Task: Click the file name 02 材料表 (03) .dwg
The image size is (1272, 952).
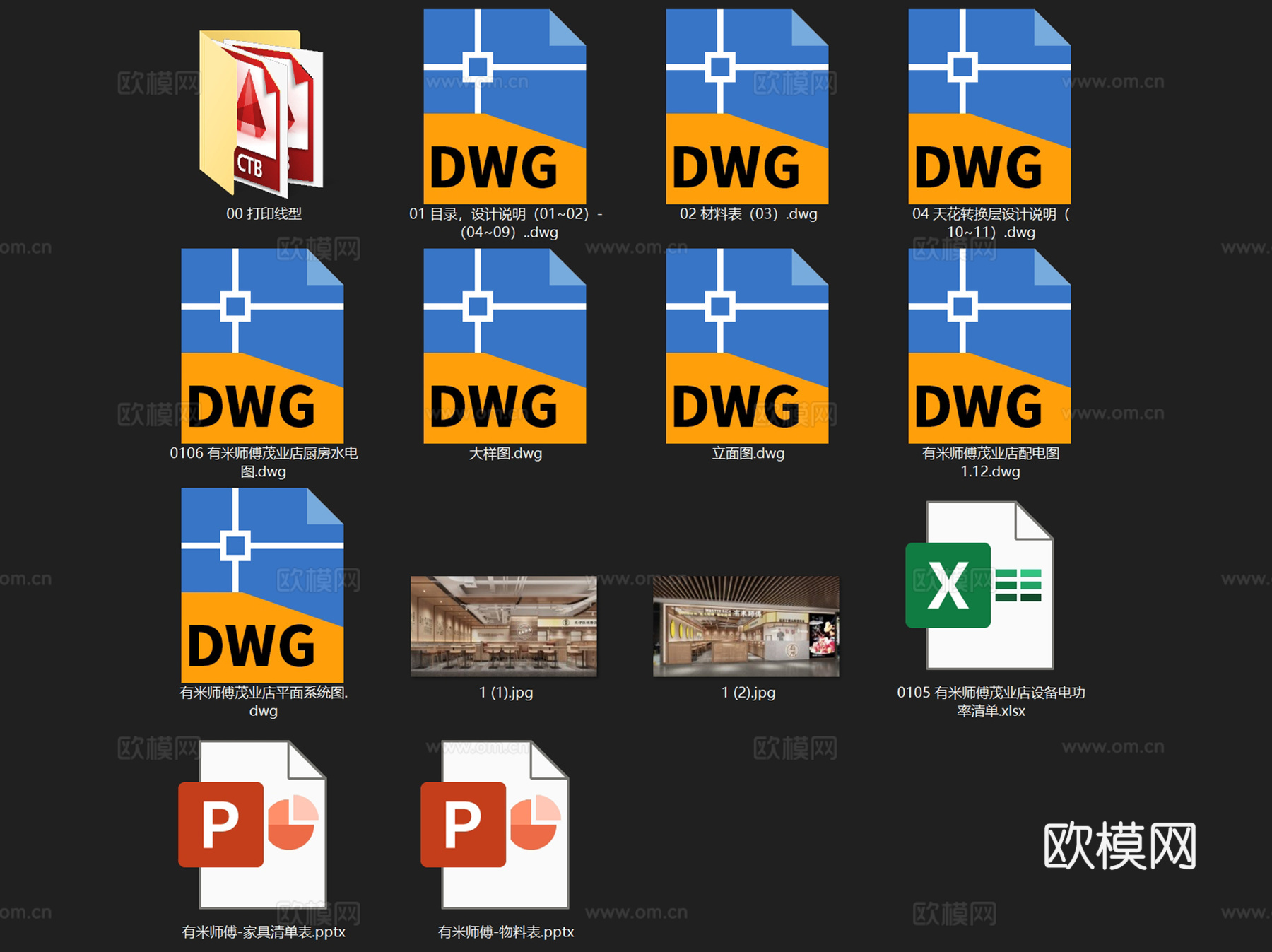Action: pyautogui.click(x=748, y=213)
